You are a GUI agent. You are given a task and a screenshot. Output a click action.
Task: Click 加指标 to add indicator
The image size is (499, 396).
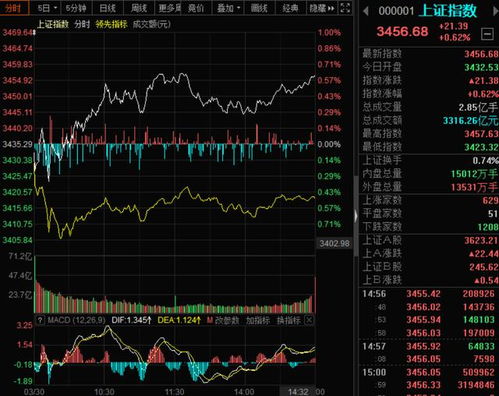[x=258, y=320]
